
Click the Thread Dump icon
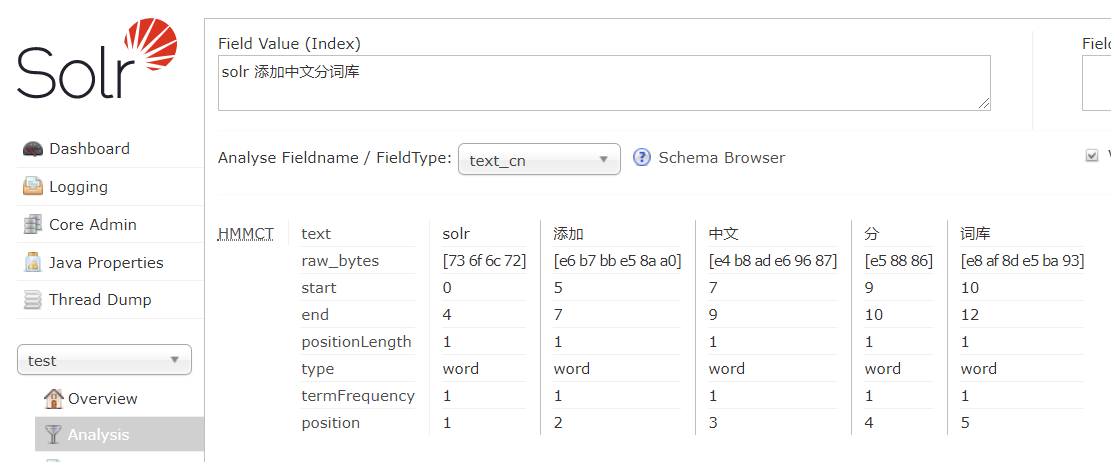[33, 300]
